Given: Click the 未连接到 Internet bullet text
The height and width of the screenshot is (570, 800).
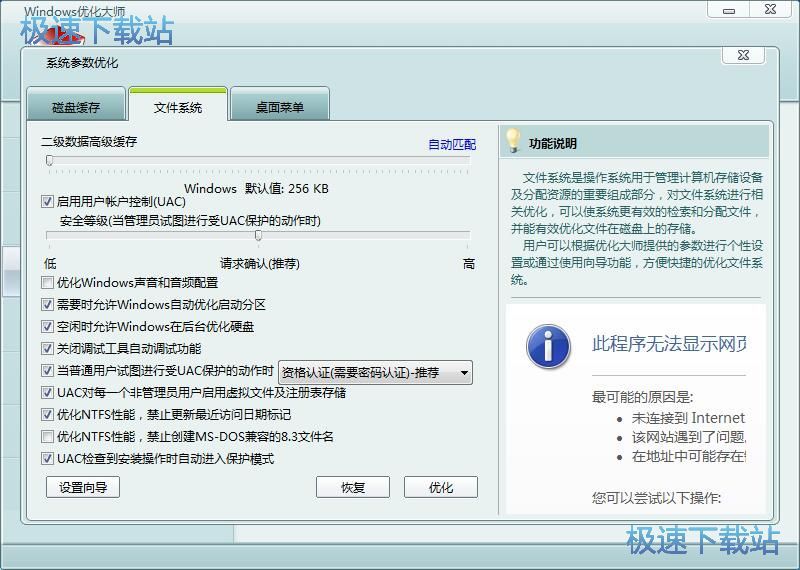Looking at the screenshot, I should [x=688, y=418].
